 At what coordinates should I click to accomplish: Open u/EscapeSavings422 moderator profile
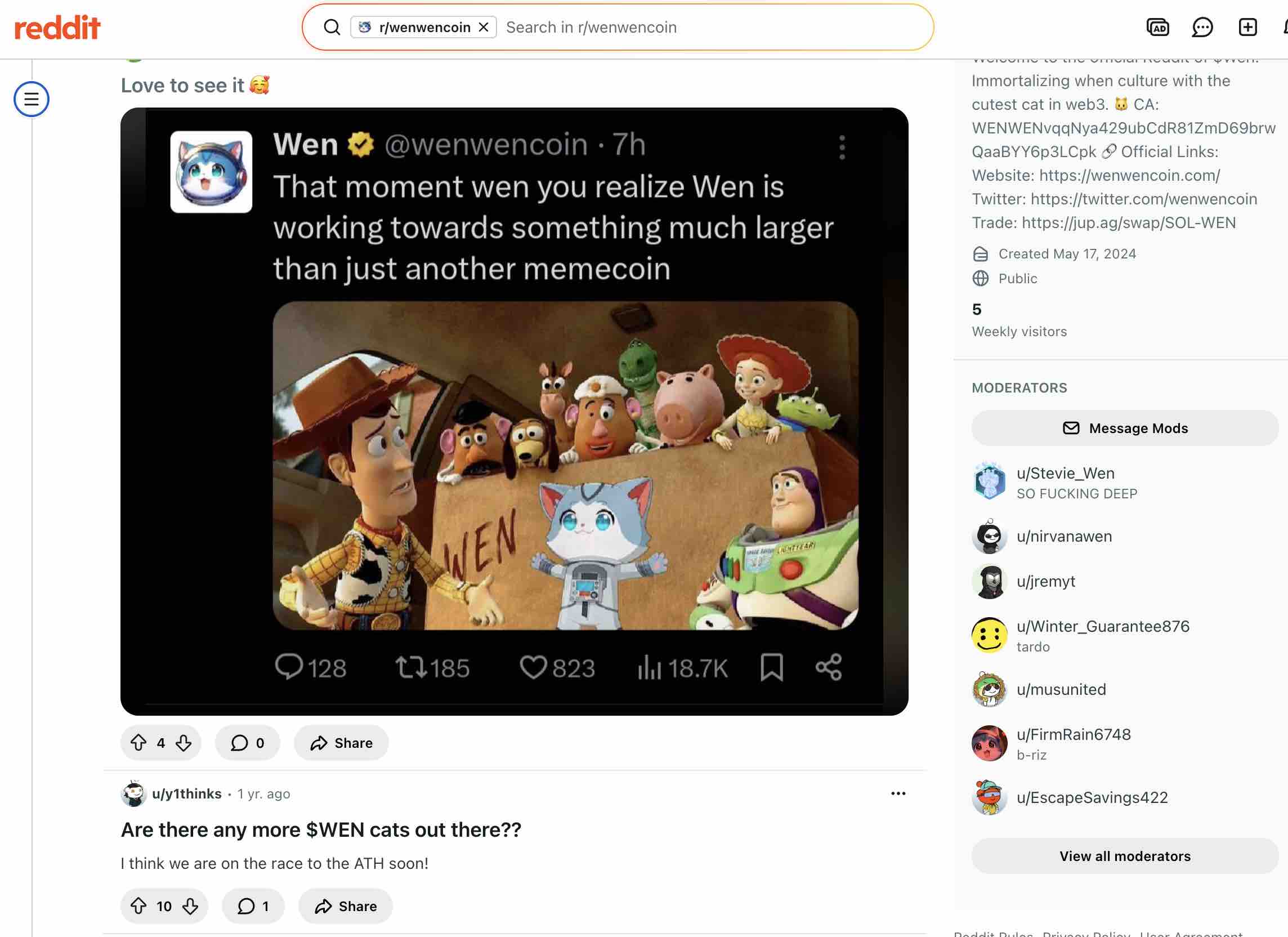tap(1092, 797)
